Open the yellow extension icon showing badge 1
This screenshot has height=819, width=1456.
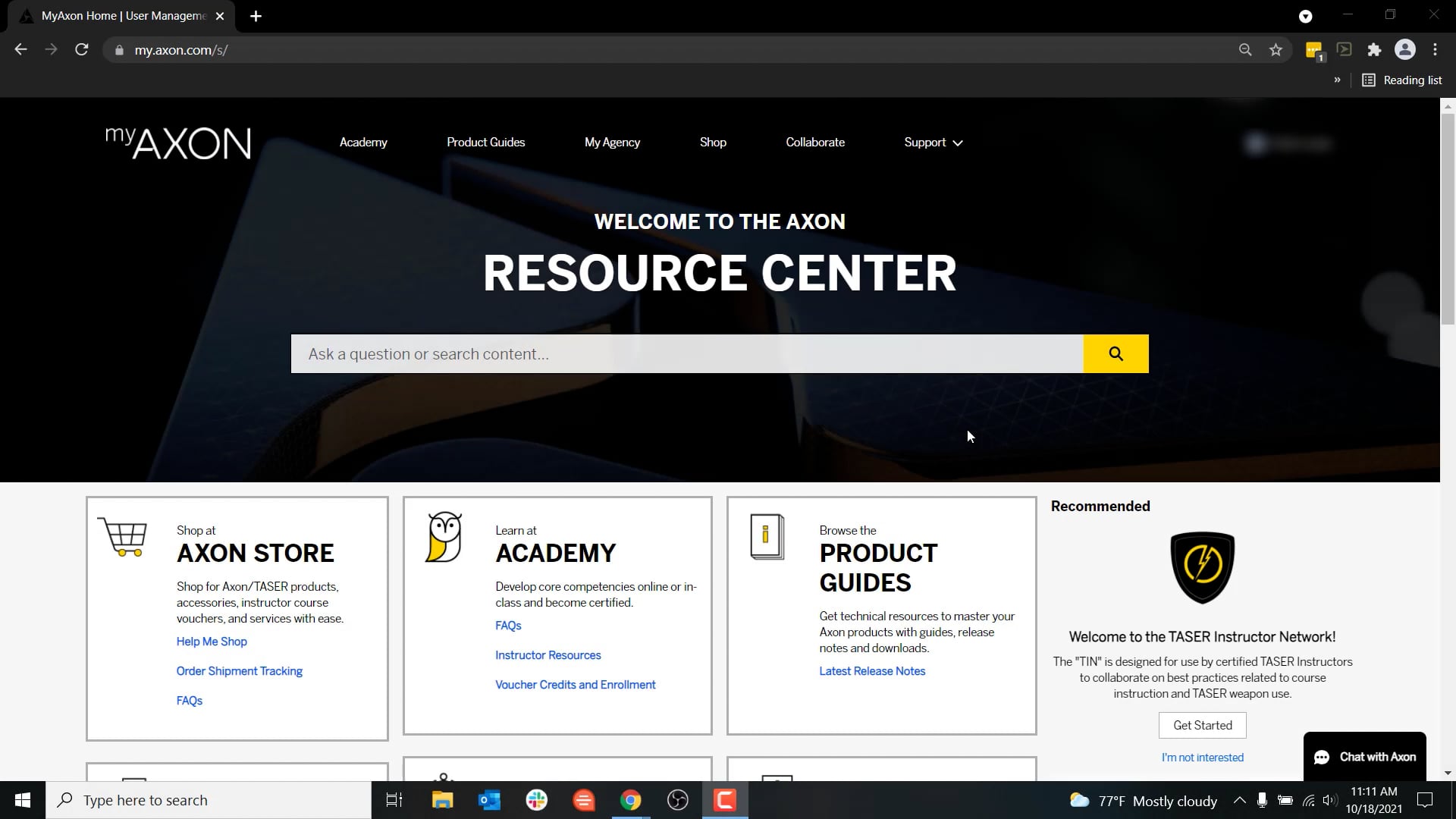tap(1313, 49)
